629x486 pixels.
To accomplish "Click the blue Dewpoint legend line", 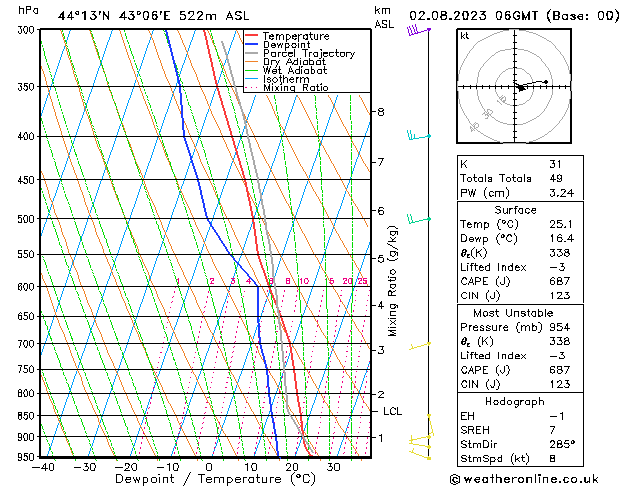I will pyautogui.click(x=253, y=45).
